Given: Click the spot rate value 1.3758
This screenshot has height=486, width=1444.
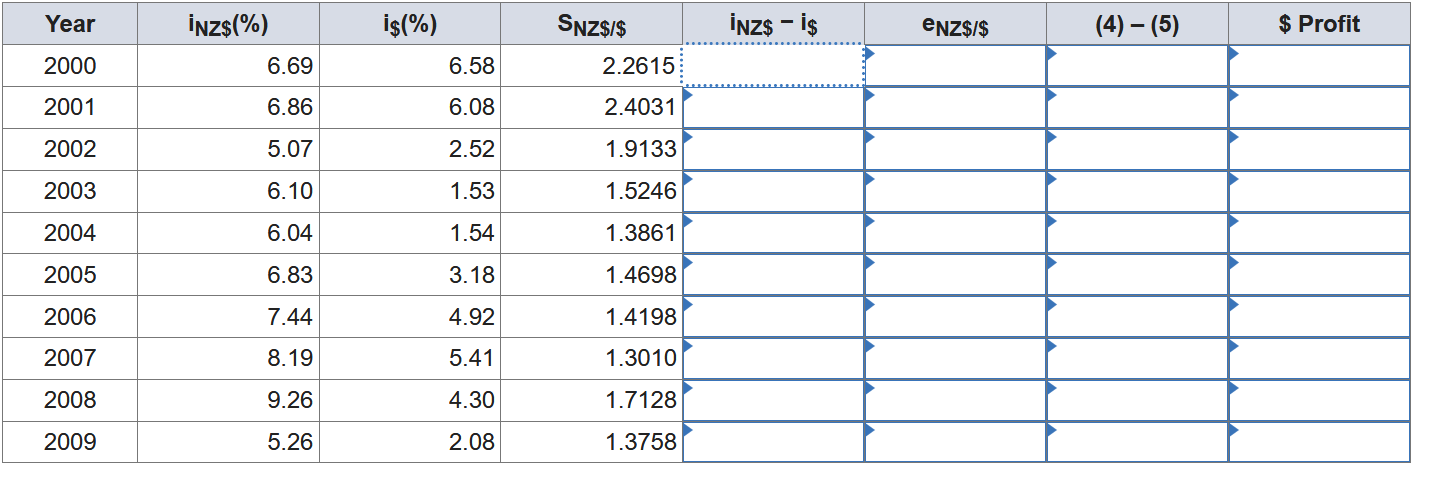Looking at the screenshot, I should (640, 442).
